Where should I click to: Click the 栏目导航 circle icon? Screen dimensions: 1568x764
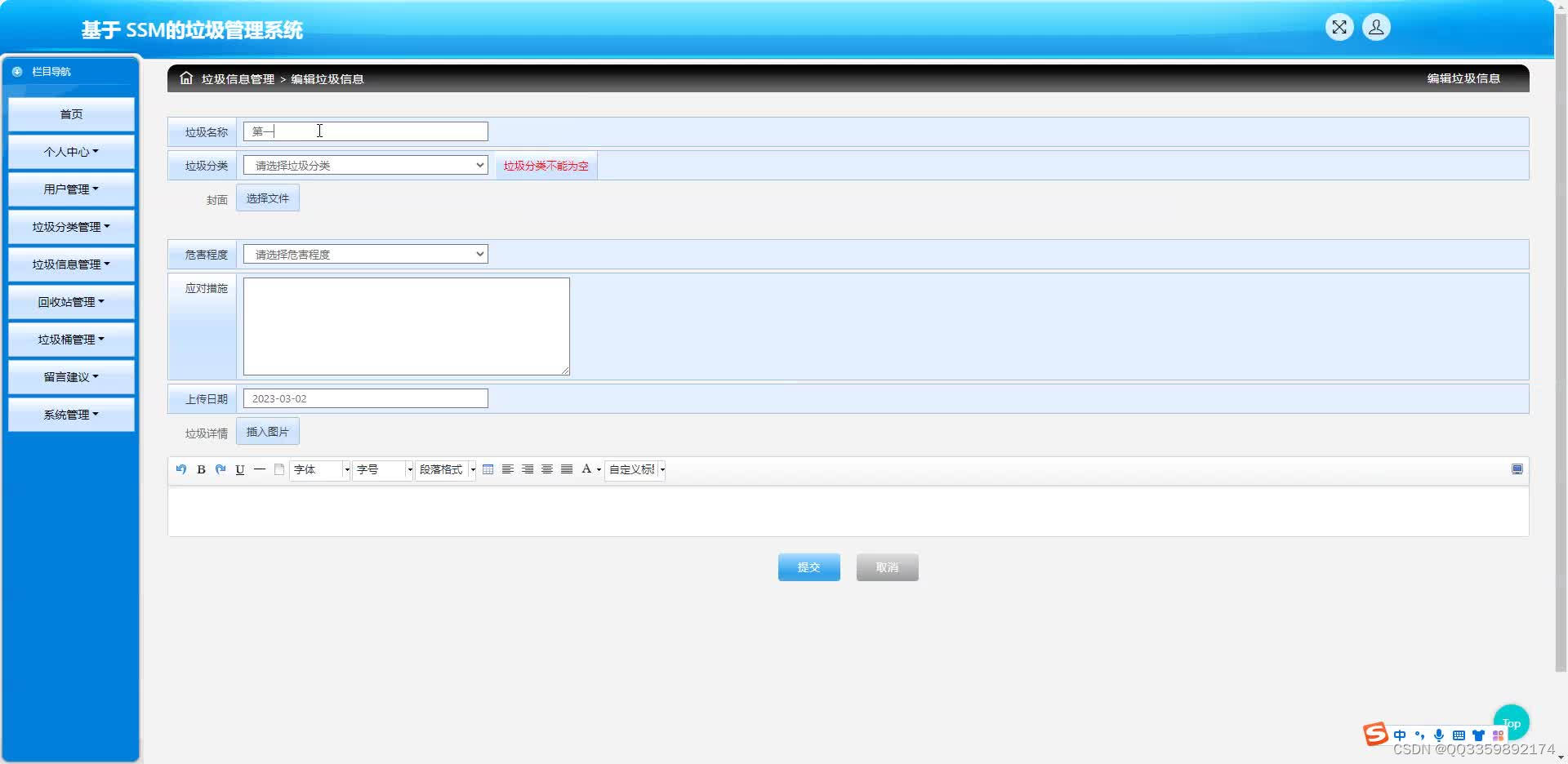[x=17, y=72]
